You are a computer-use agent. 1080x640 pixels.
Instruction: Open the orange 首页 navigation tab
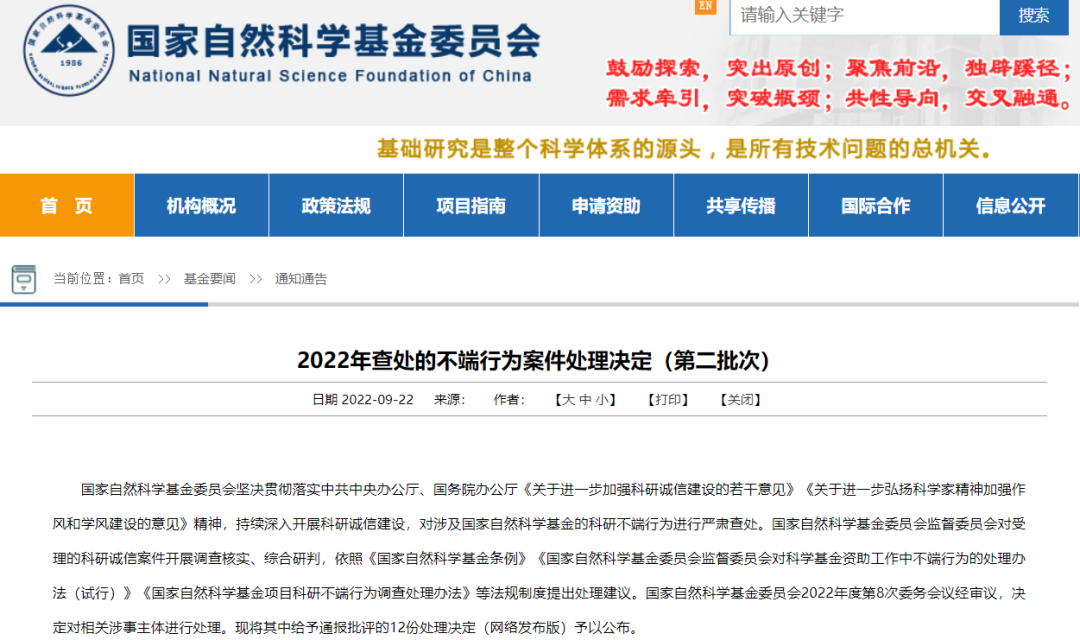tap(67, 206)
